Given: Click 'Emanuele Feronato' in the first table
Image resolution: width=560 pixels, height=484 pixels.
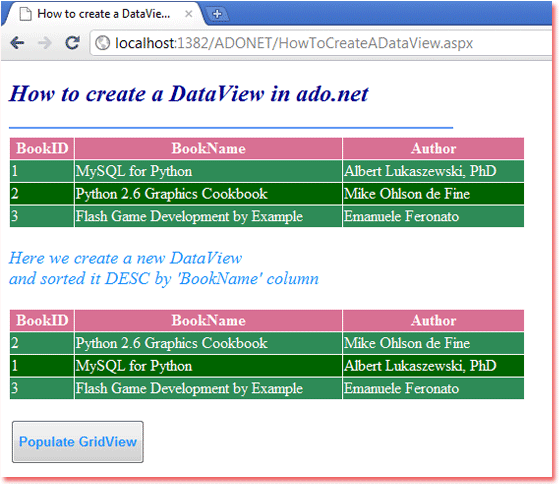Looking at the screenshot, I should (x=401, y=216).
